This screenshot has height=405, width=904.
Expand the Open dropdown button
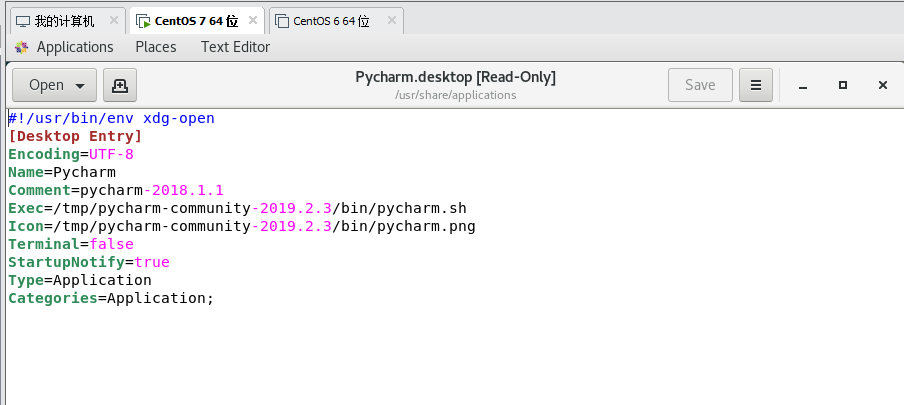click(x=55, y=85)
